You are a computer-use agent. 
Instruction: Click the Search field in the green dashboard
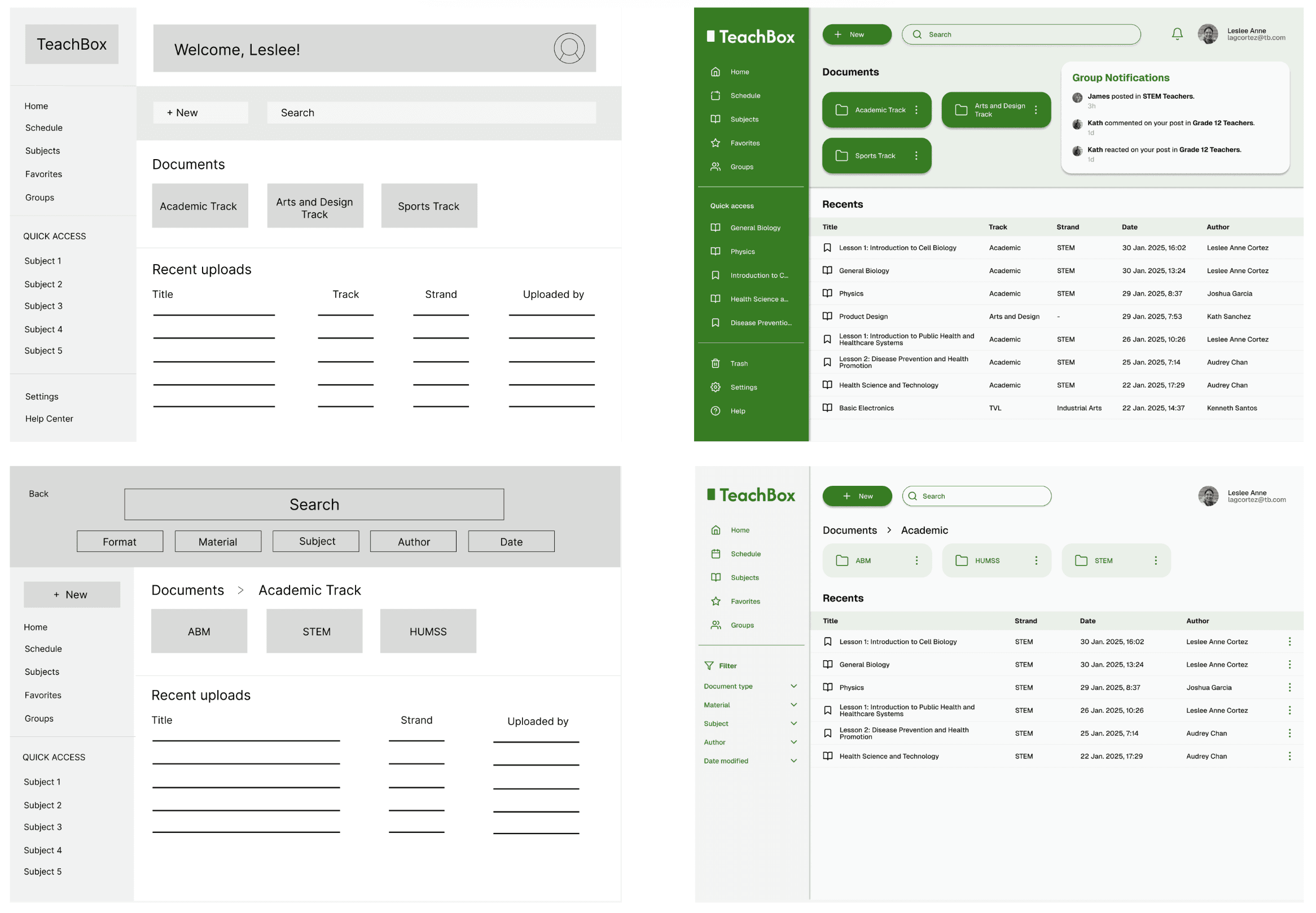click(x=1021, y=34)
